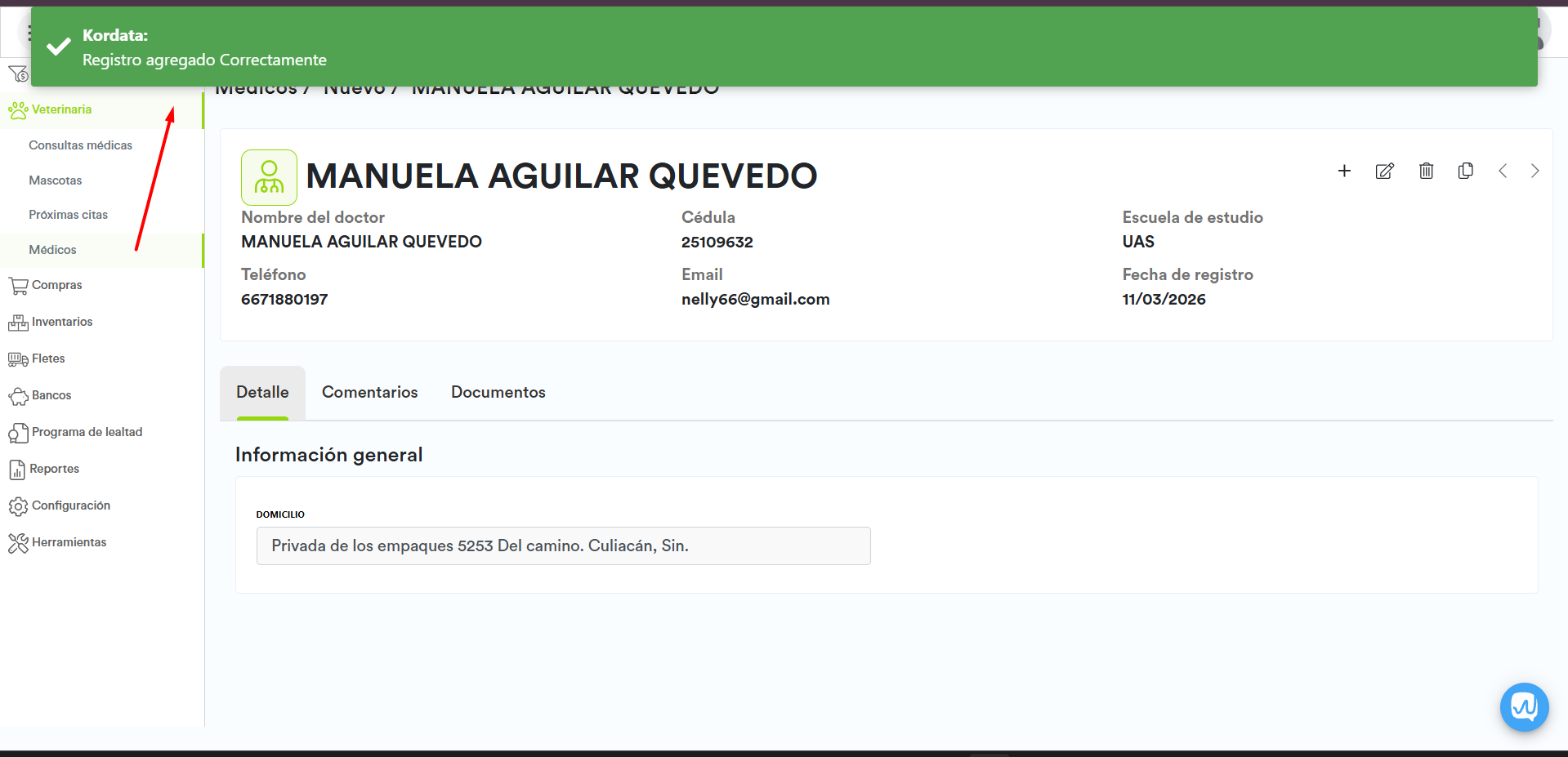Go to next record arrow
1568x757 pixels.
[x=1534, y=171]
